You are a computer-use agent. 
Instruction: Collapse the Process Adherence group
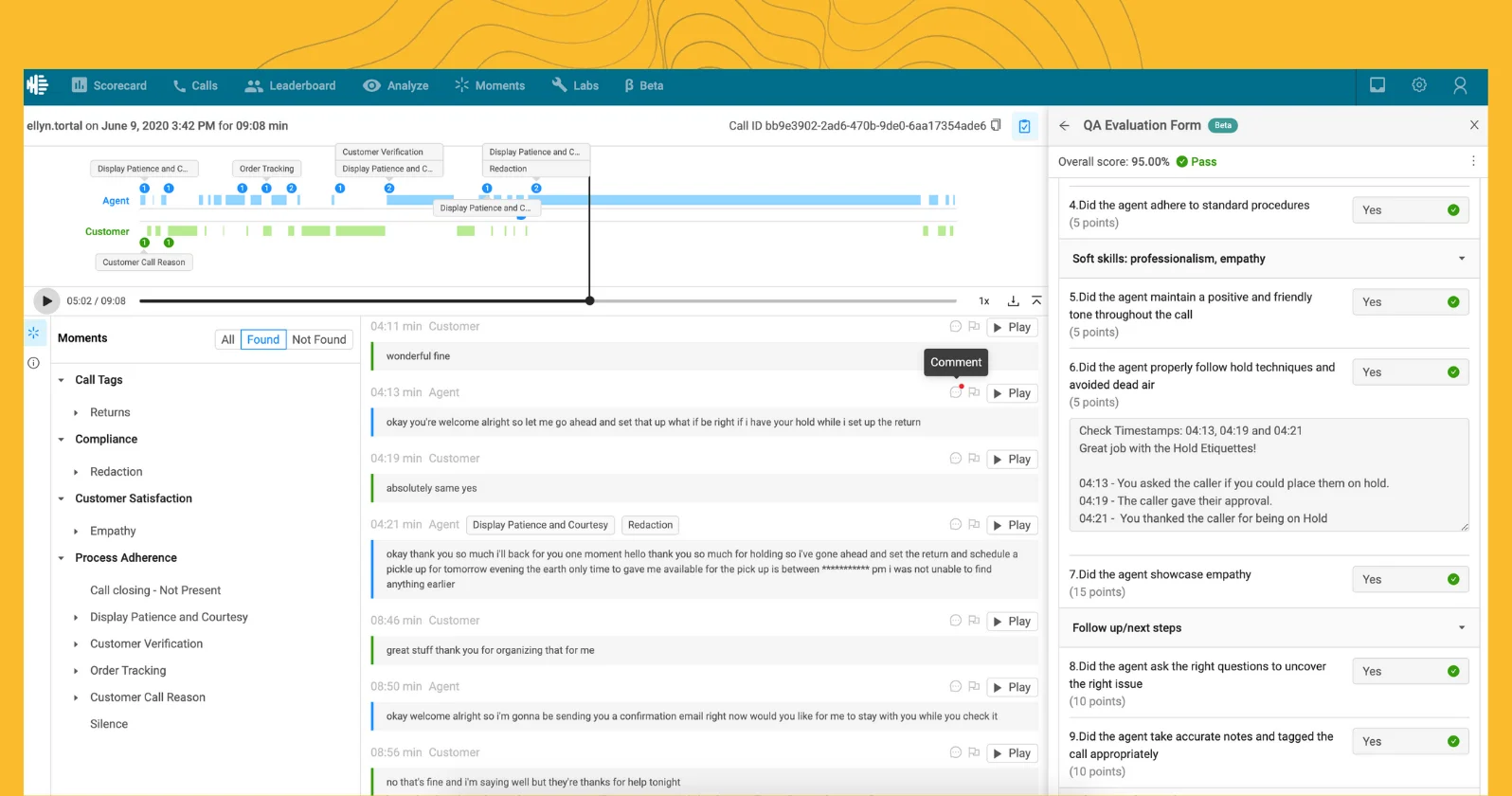62,558
